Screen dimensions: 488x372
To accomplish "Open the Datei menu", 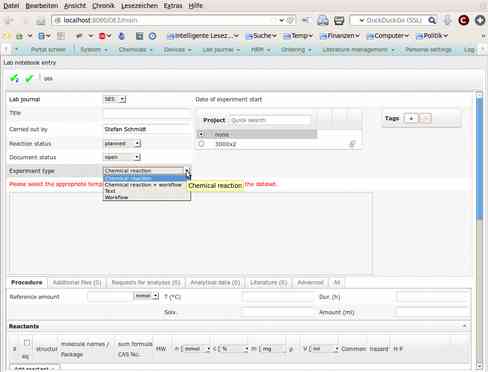I will [11, 6].
